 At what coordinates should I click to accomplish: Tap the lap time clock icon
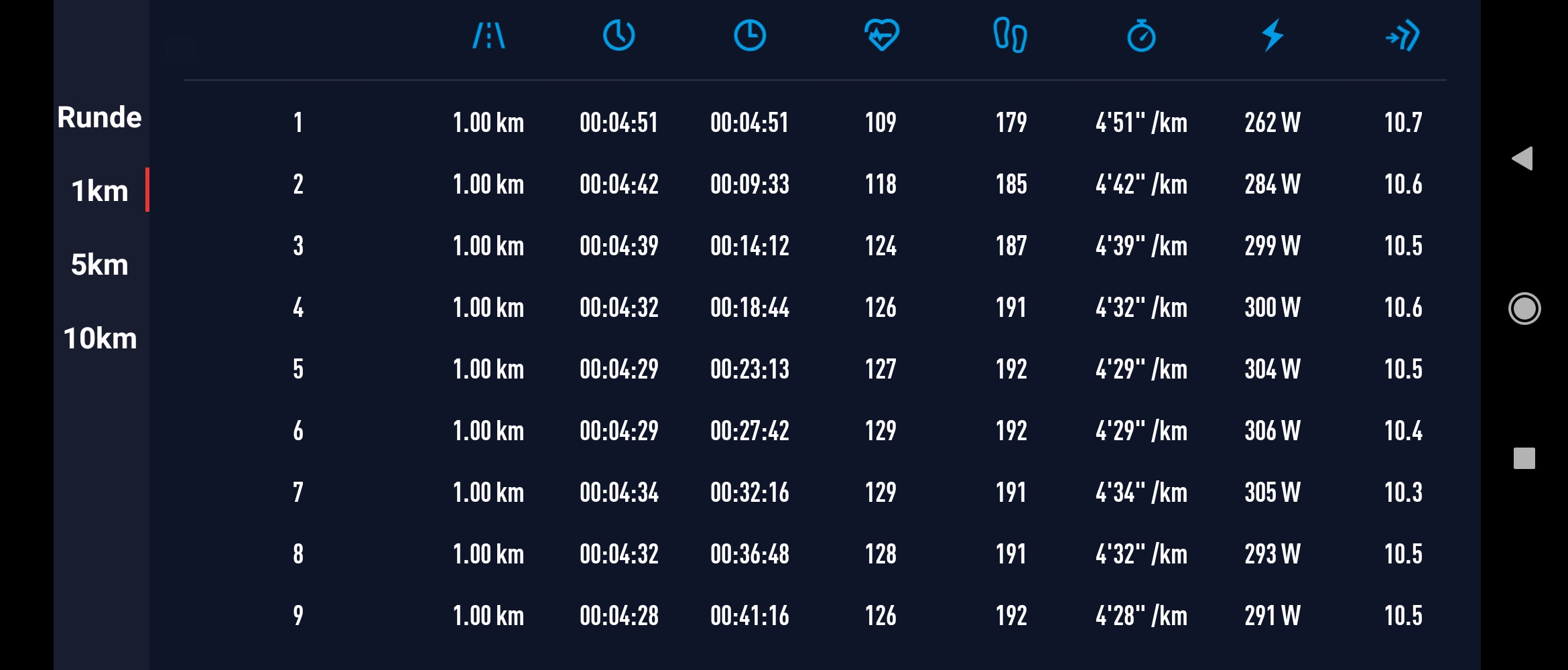pos(618,36)
